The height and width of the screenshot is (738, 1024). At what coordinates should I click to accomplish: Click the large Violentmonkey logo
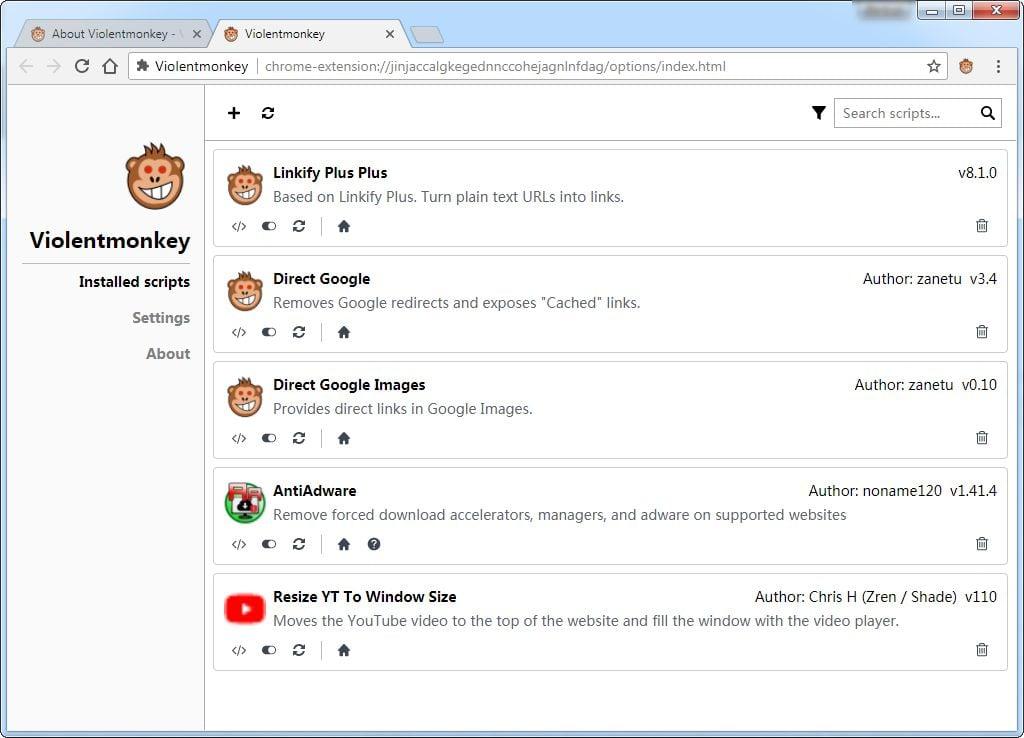tap(155, 176)
